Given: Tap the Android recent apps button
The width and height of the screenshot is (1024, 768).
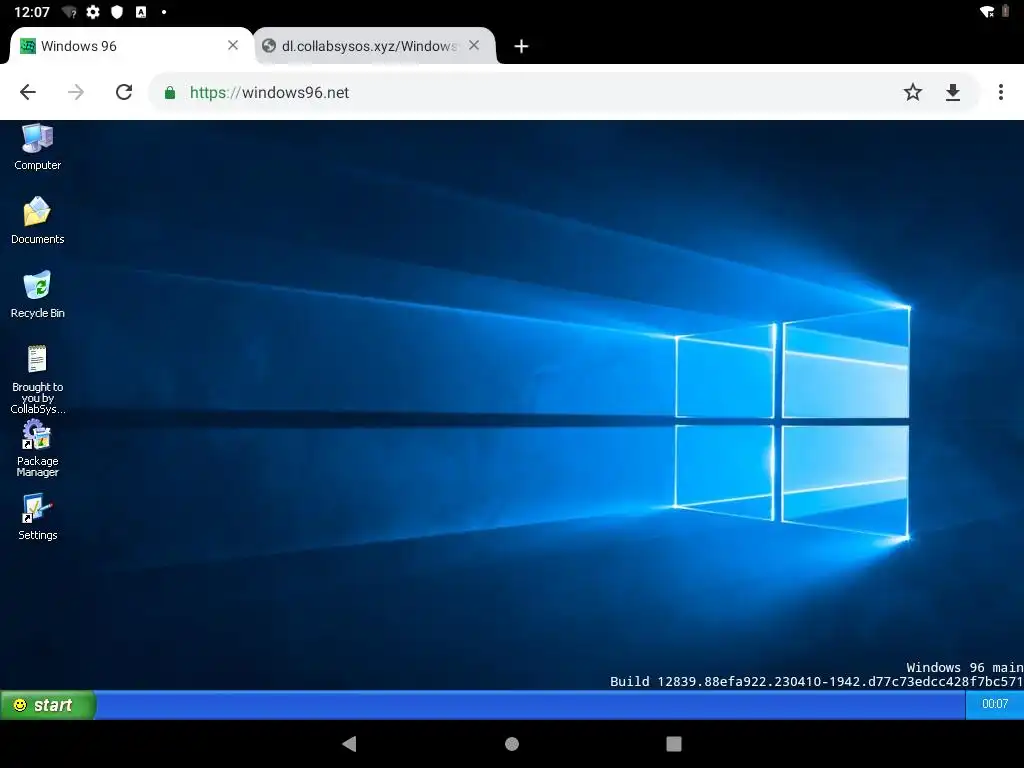Looking at the screenshot, I should pos(673,744).
